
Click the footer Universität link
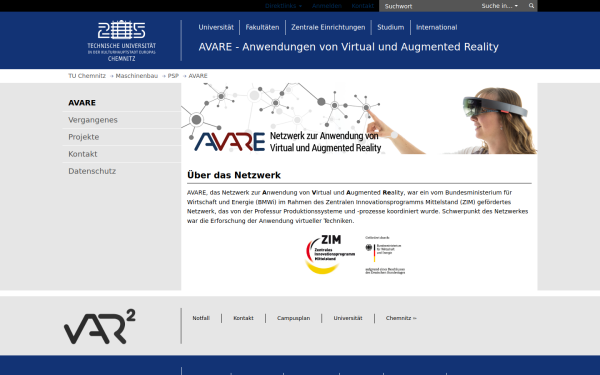(348, 318)
